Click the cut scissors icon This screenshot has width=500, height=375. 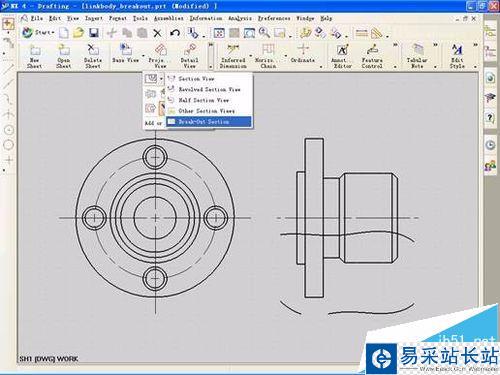(x=112, y=33)
